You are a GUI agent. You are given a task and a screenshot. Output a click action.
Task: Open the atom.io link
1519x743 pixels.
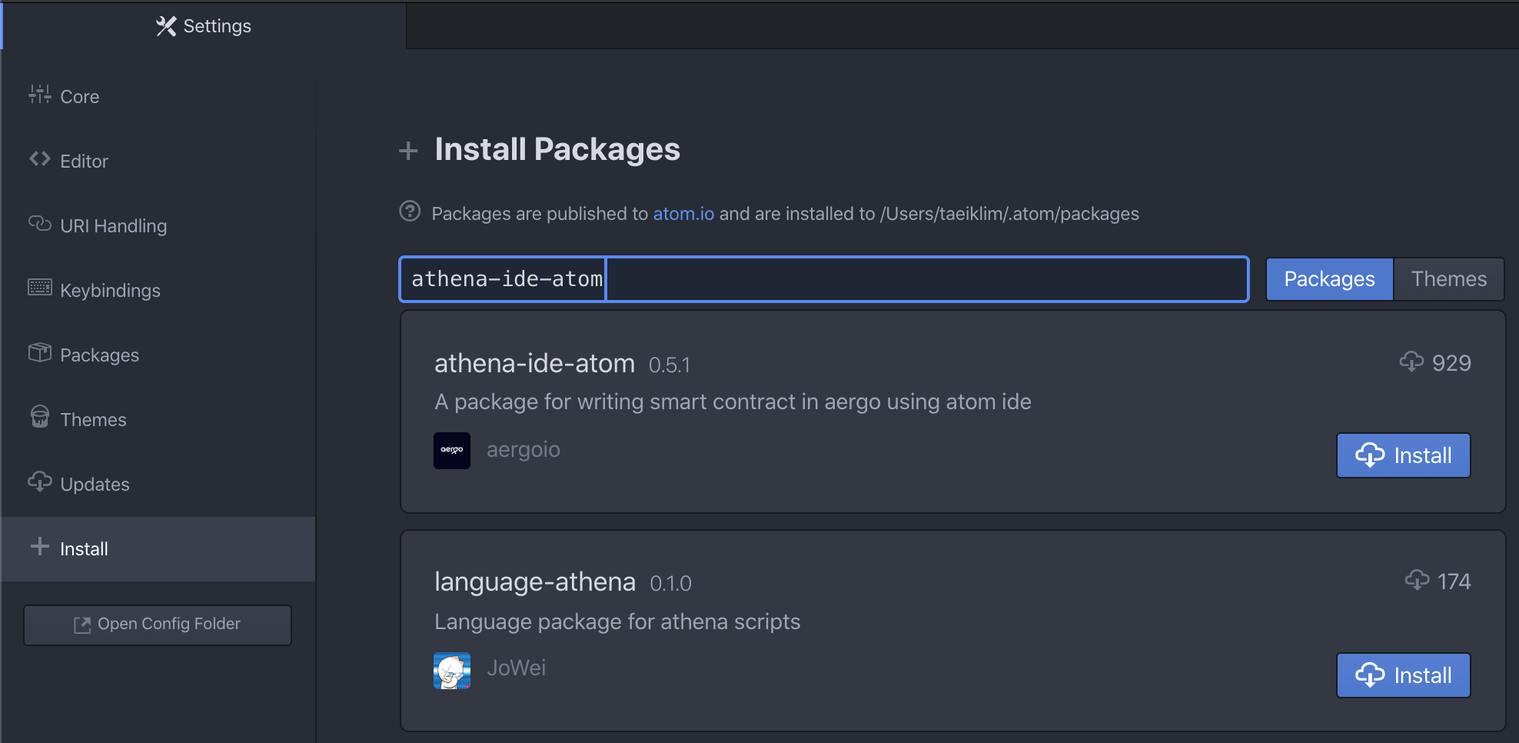pos(683,214)
